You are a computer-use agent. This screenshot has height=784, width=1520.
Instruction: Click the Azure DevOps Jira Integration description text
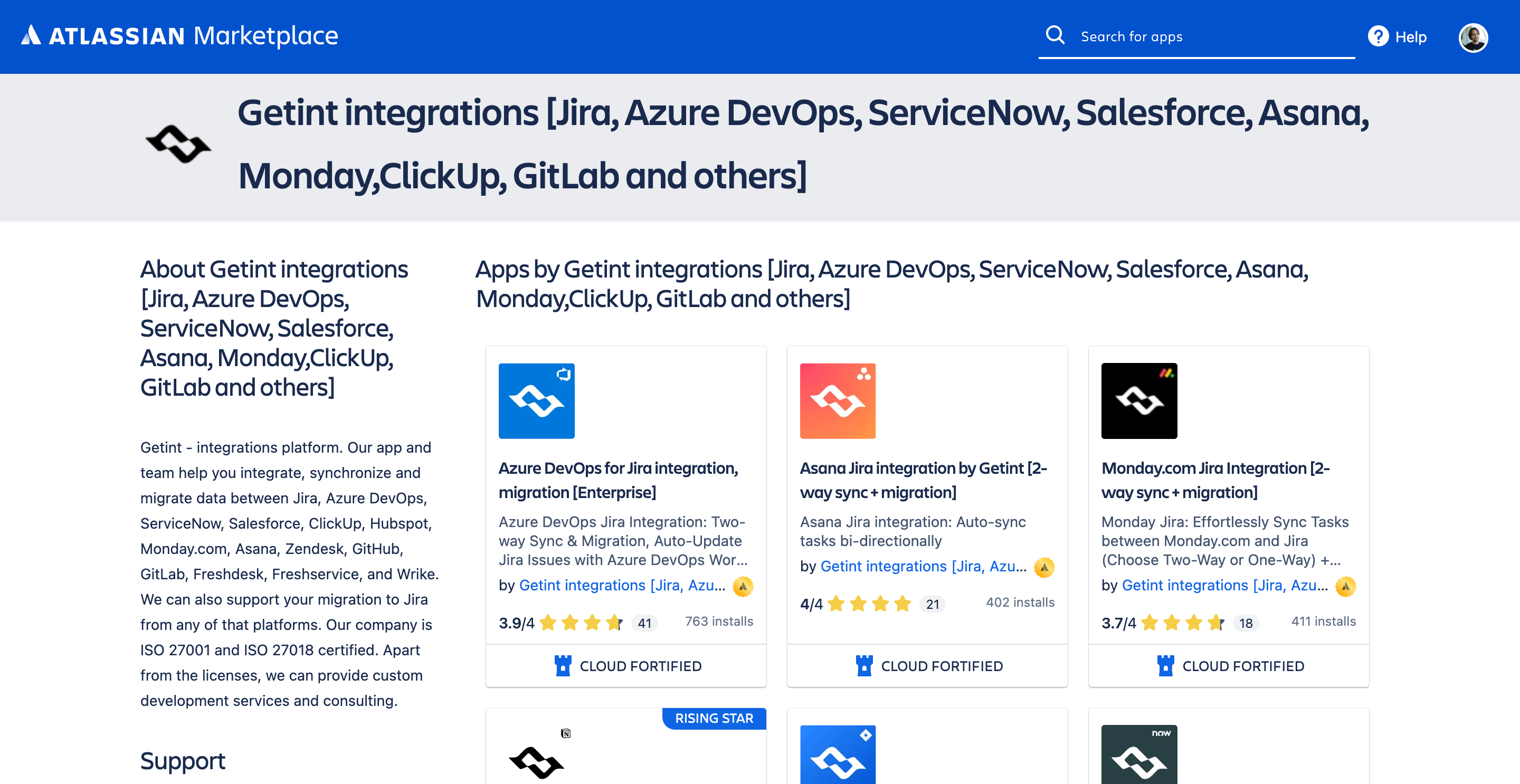point(623,540)
